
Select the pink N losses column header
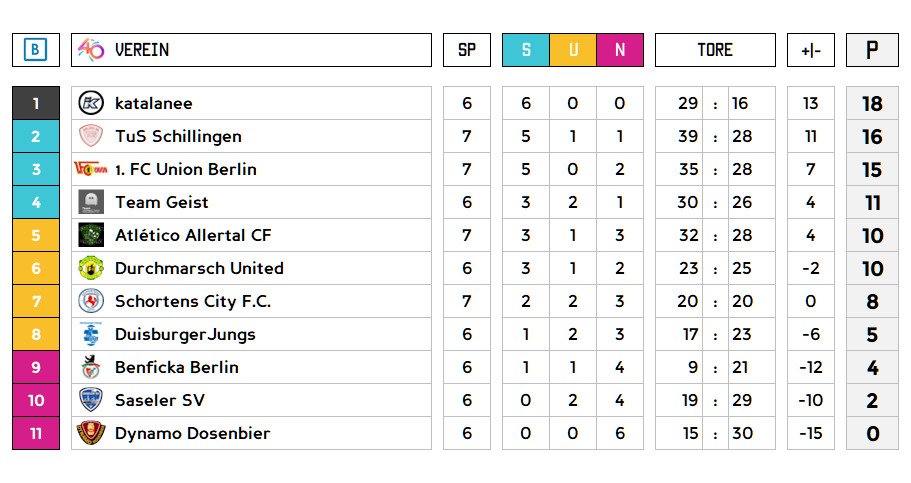pos(620,50)
